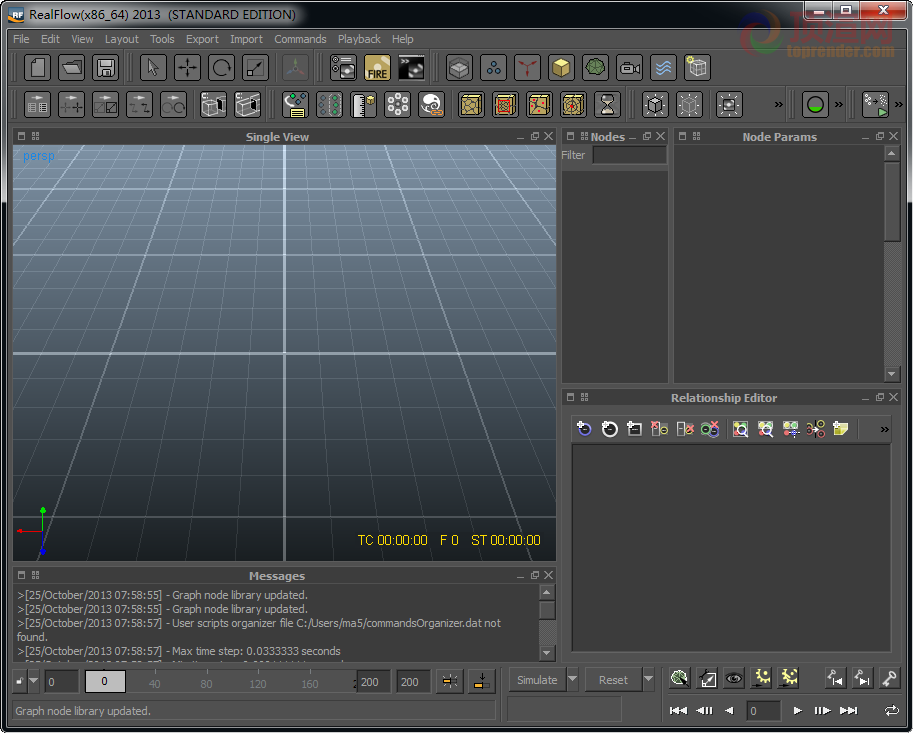Open the Export menu

tap(202, 39)
